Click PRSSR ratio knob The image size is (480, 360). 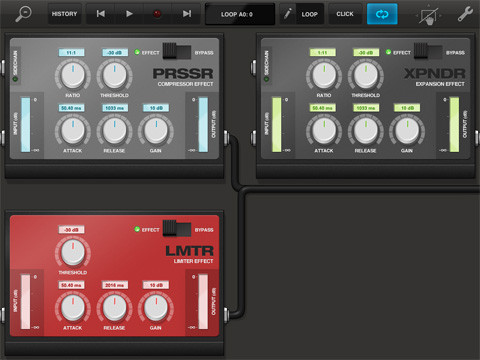pos(73,75)
